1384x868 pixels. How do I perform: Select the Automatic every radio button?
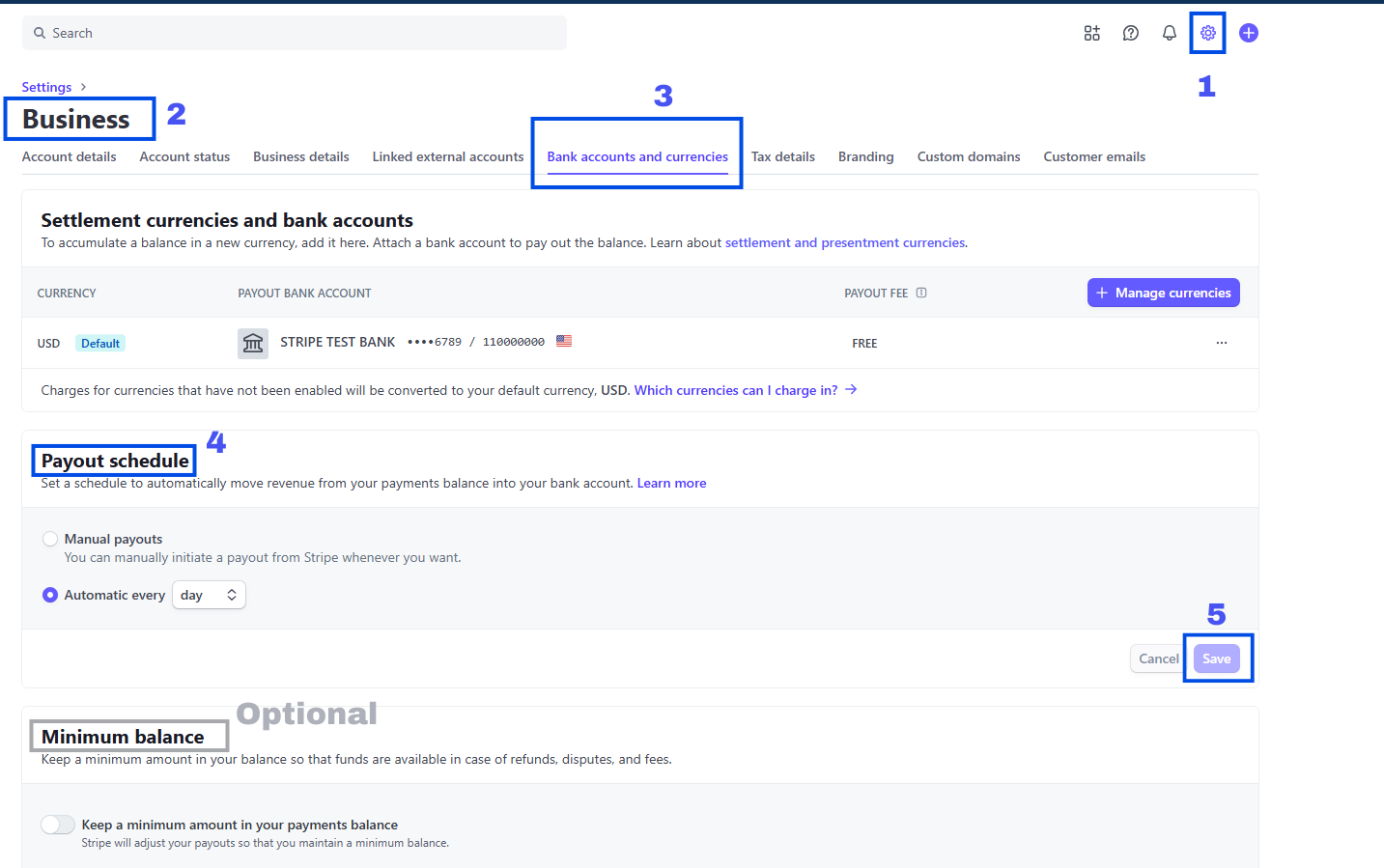tap(50, 595)
